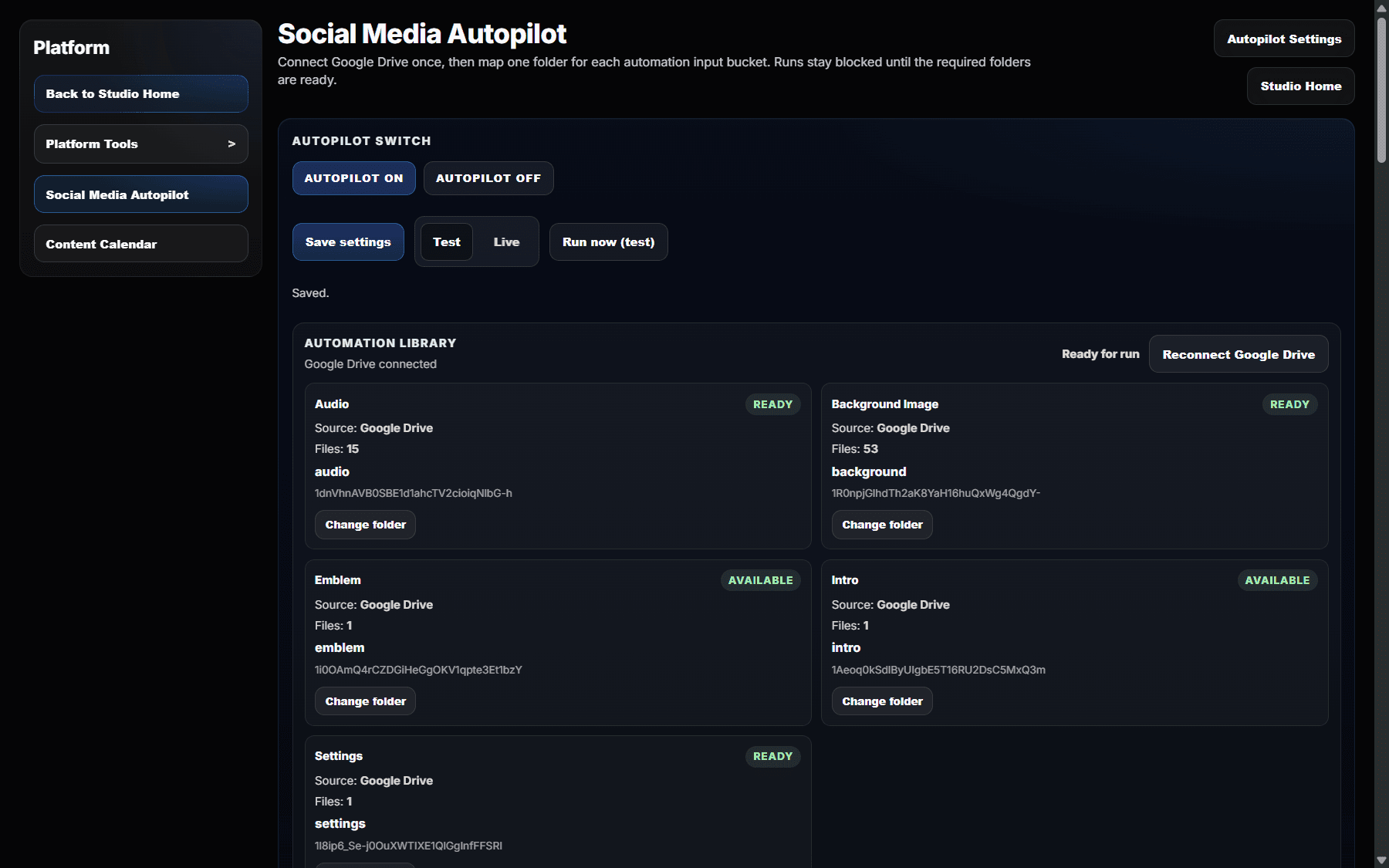Click the Save settings button
The width and height of the screenshot is (1389, 868).
348,241
